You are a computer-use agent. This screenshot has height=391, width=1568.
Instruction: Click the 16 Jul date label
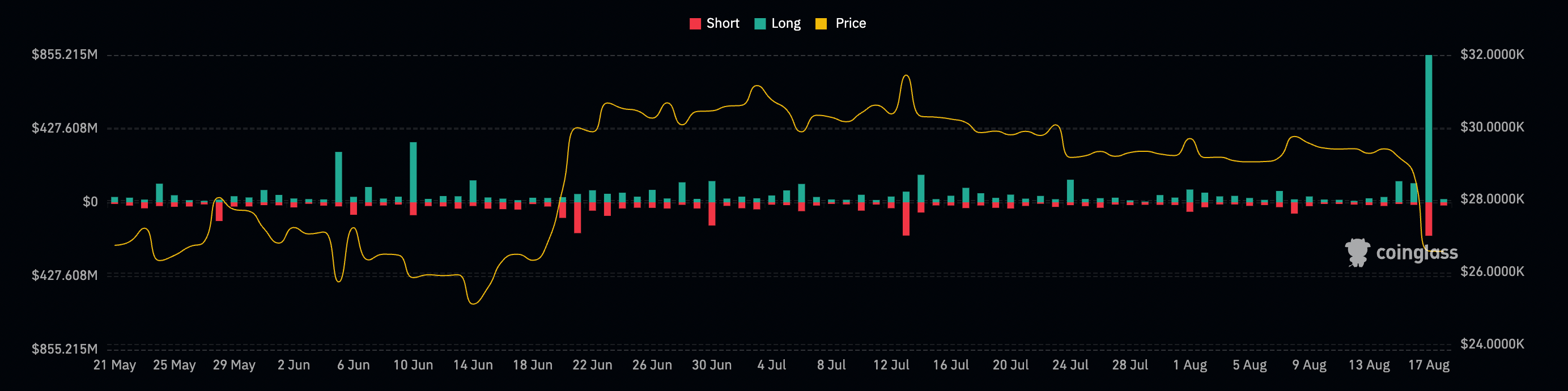coord(951,365)
